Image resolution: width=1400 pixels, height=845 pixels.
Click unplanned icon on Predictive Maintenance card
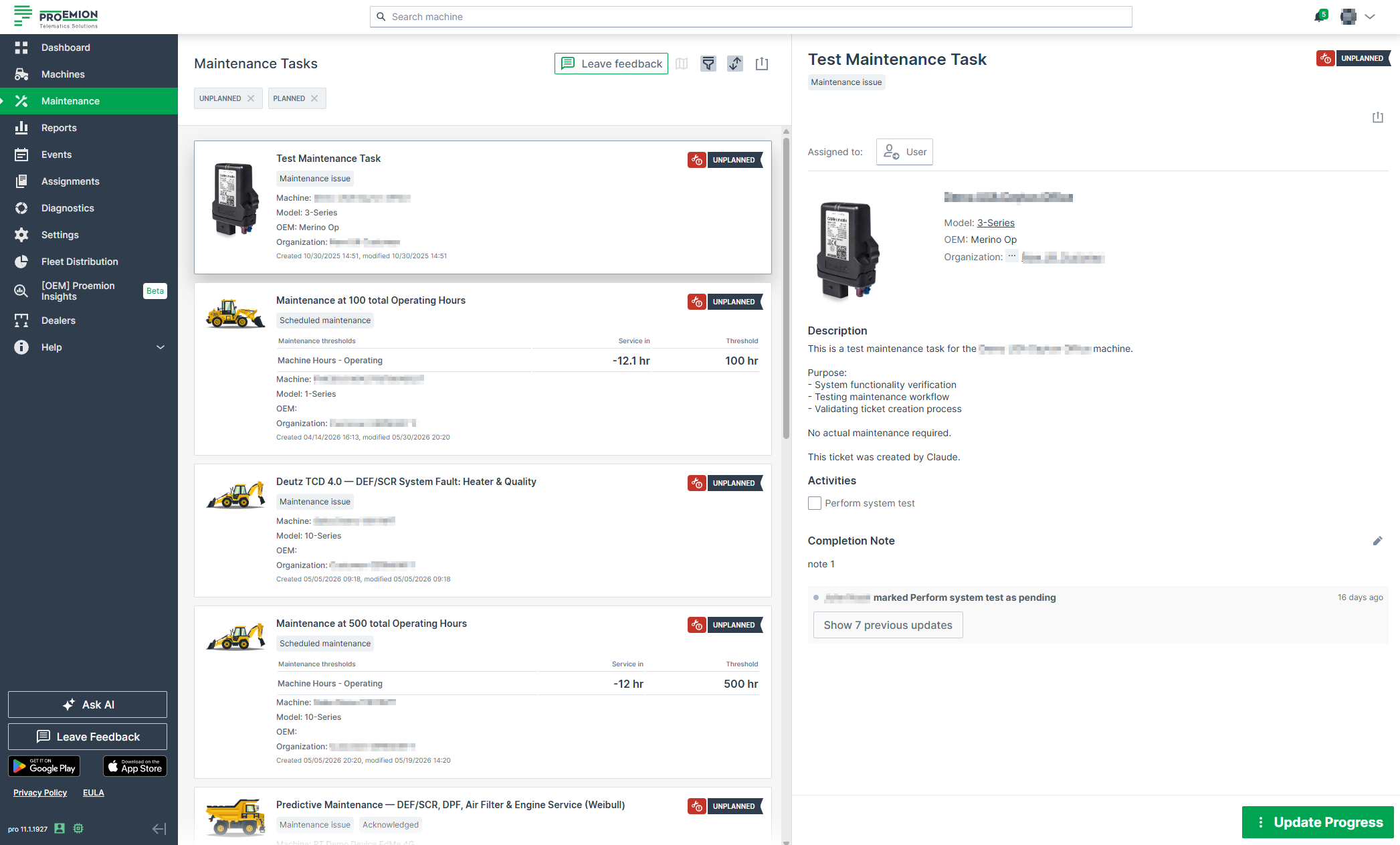(696, 806)
